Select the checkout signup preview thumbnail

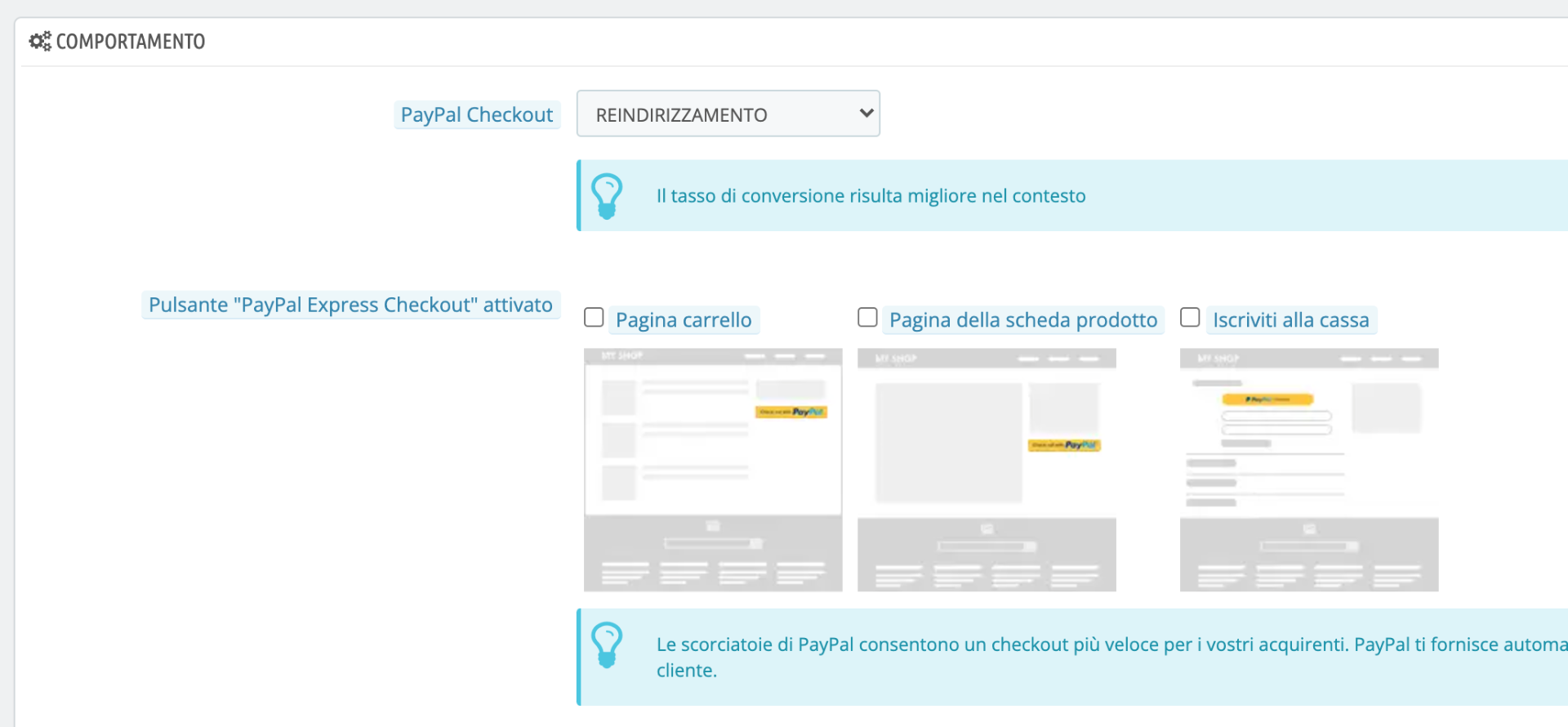(1309, 470)
